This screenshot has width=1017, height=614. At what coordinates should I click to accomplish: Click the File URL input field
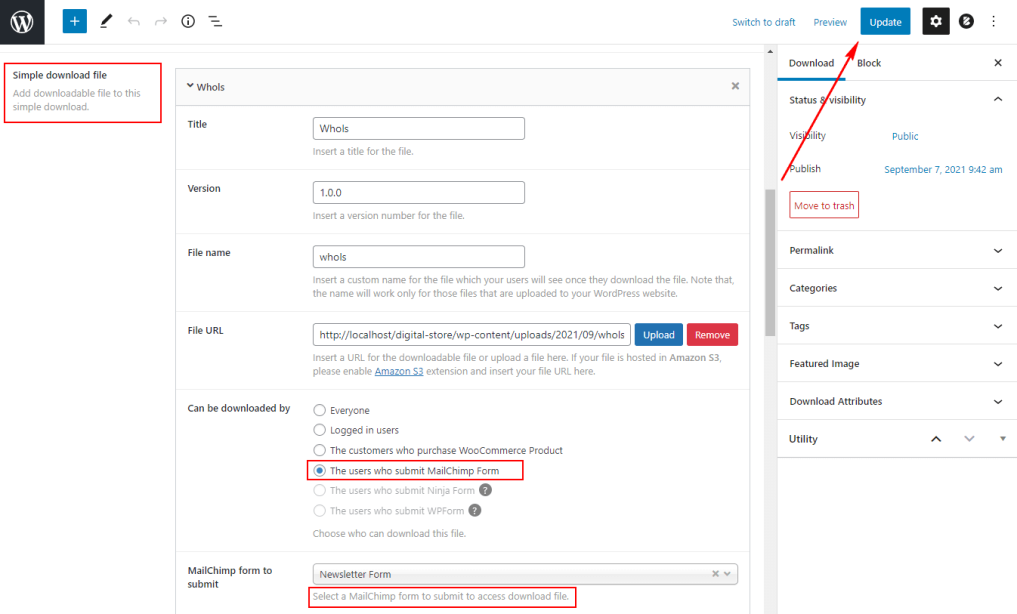click(x=472, y=335)
